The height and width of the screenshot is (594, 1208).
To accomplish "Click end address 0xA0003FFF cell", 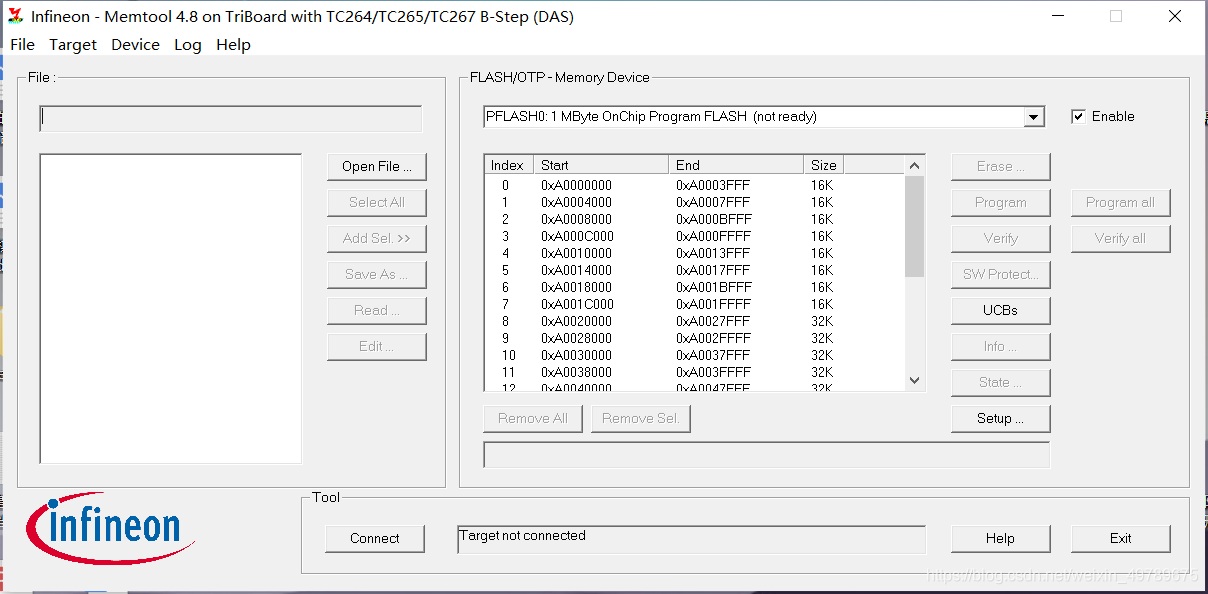I will pyautogui.click(x=713, y=186).
